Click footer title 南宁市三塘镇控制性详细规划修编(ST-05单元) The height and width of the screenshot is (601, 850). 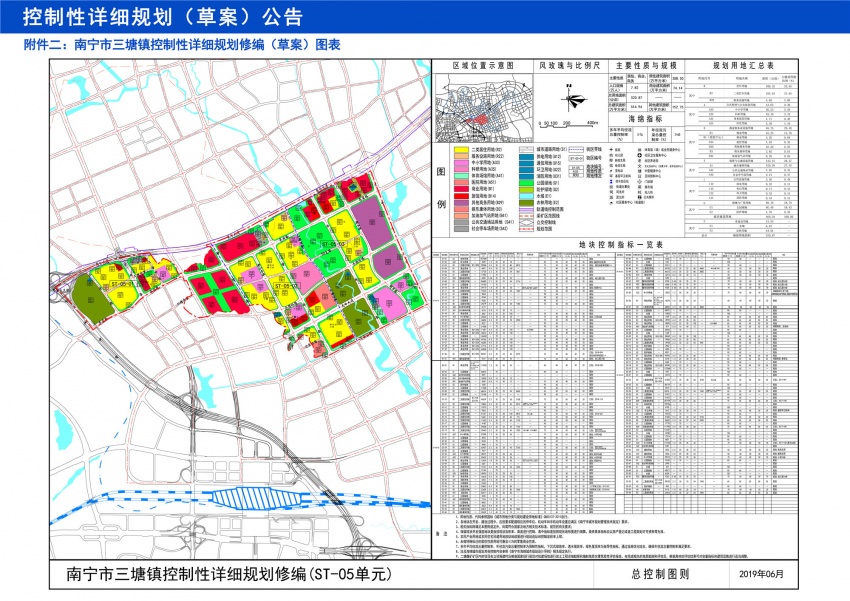pyautogui.click(x=228, y=574)
